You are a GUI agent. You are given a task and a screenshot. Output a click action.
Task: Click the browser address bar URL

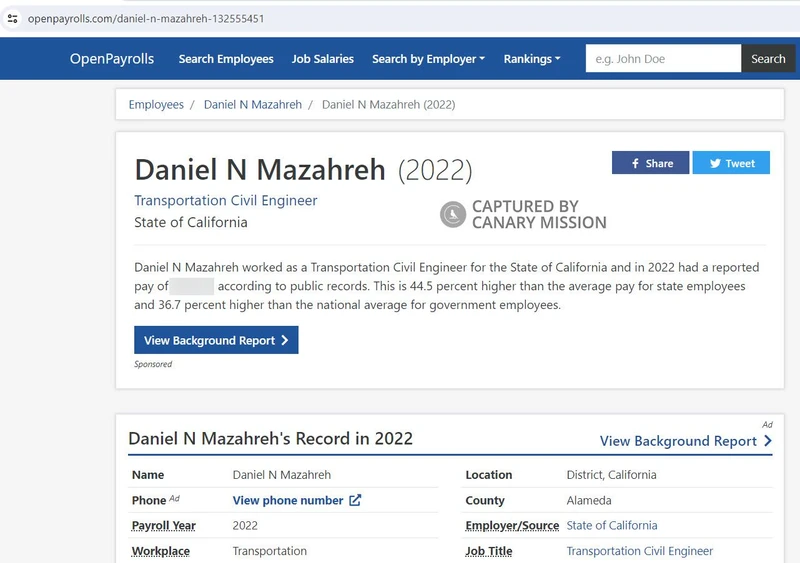(146, 19)
